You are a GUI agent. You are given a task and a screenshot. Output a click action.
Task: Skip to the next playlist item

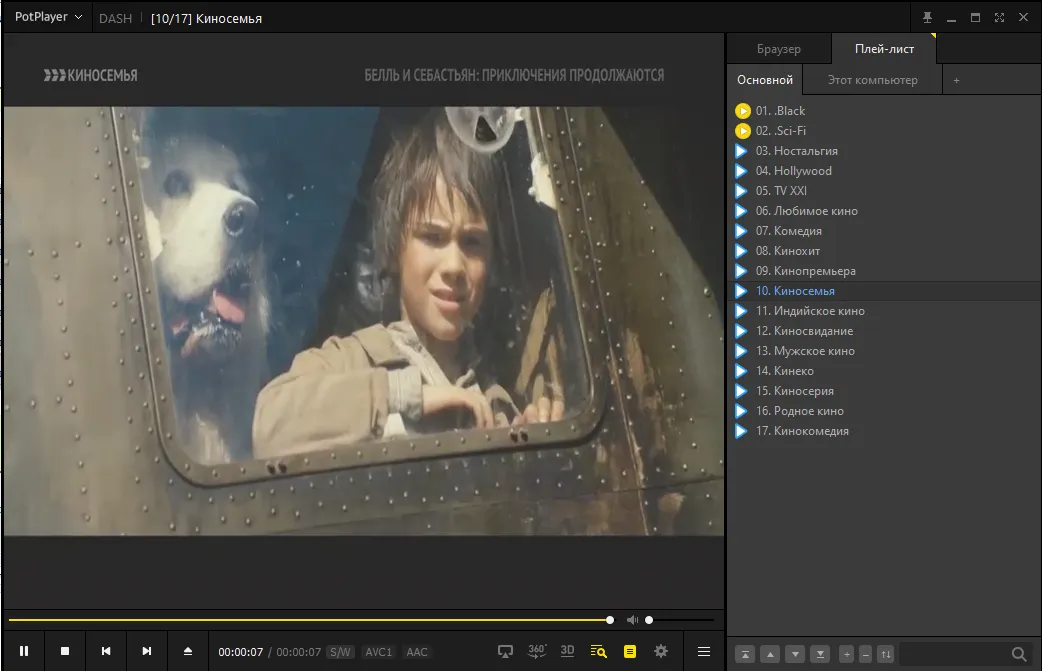(x=147, y=651)
